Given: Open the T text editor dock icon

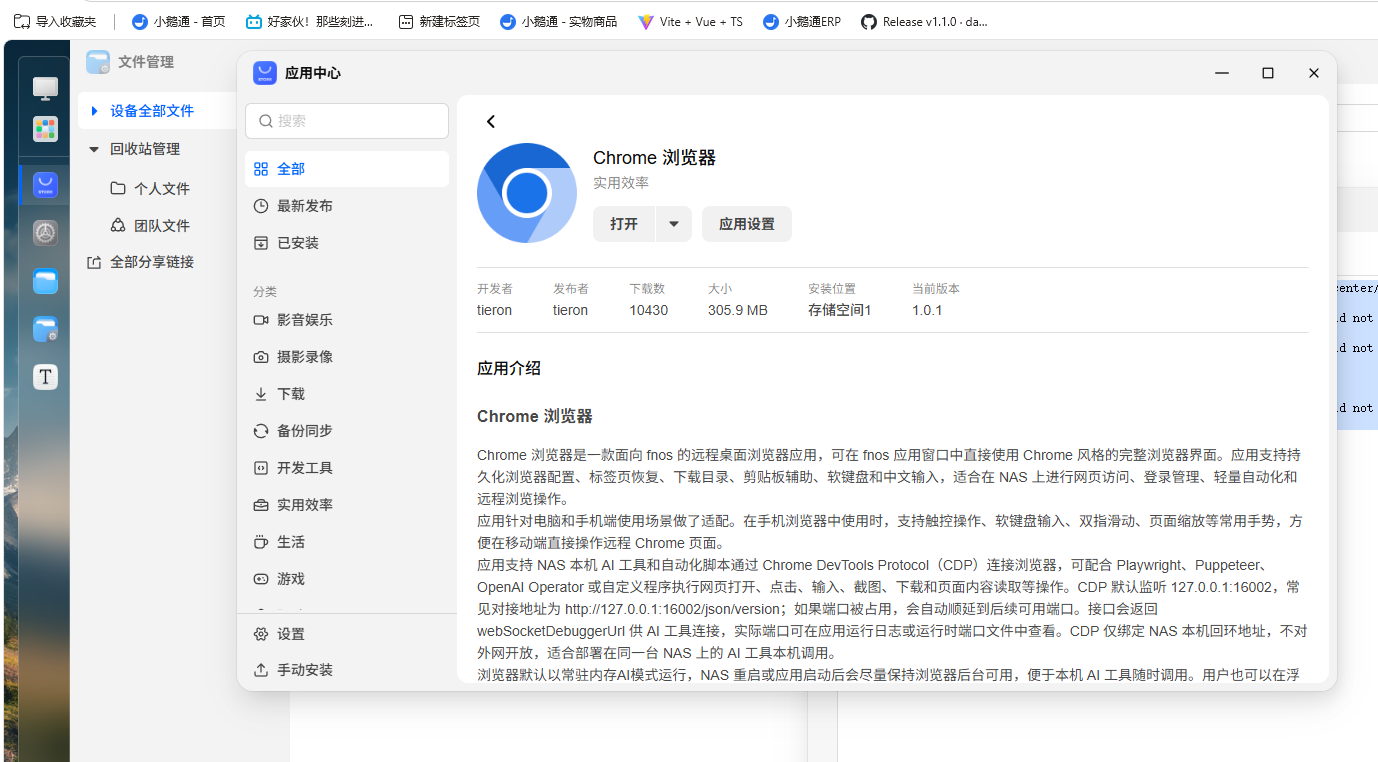Looking at the screenshot, I should [x=45, y=377].
